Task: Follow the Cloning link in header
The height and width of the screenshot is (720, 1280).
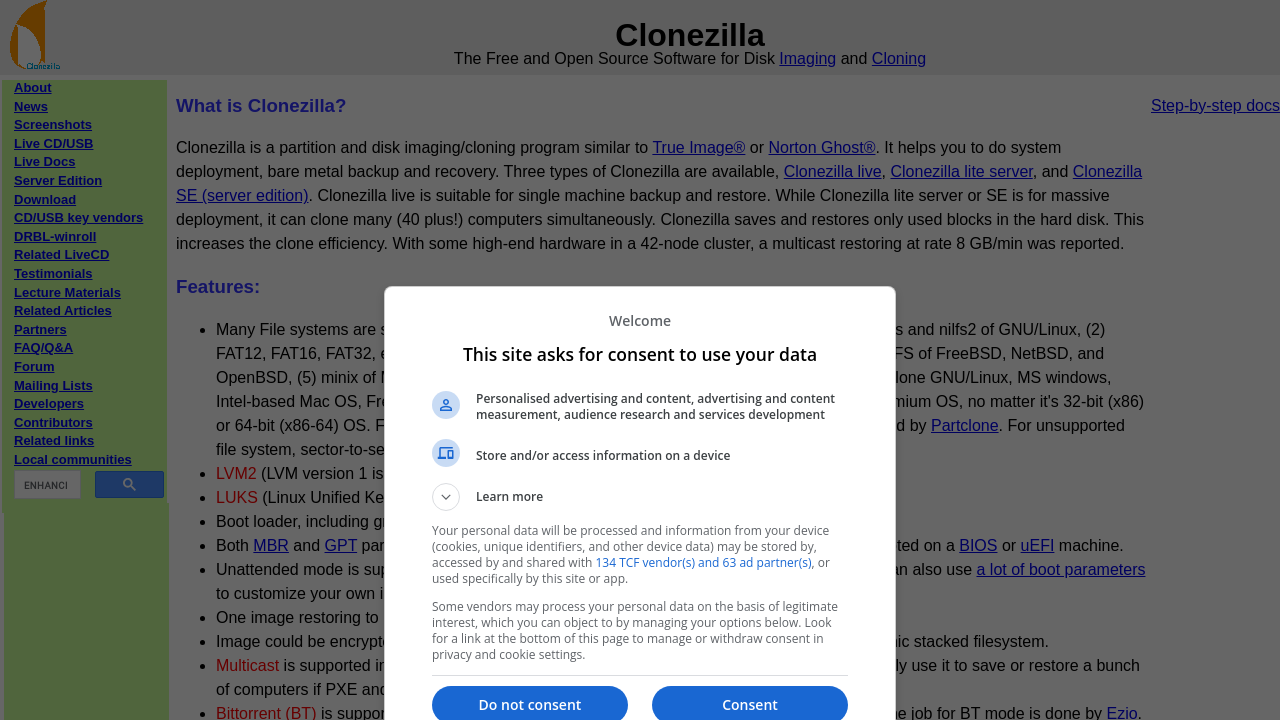Action: click(898, 59)
